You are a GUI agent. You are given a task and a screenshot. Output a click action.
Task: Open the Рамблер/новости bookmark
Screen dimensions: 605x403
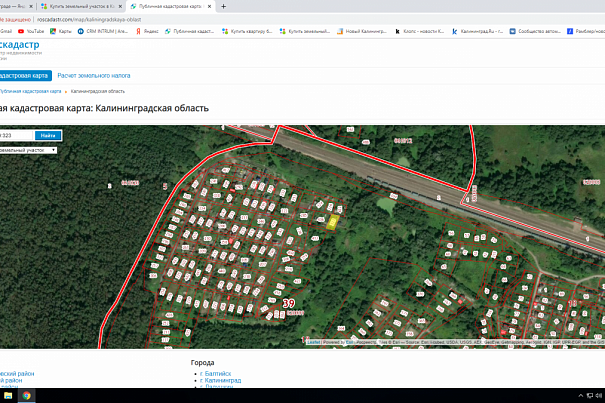588,31
